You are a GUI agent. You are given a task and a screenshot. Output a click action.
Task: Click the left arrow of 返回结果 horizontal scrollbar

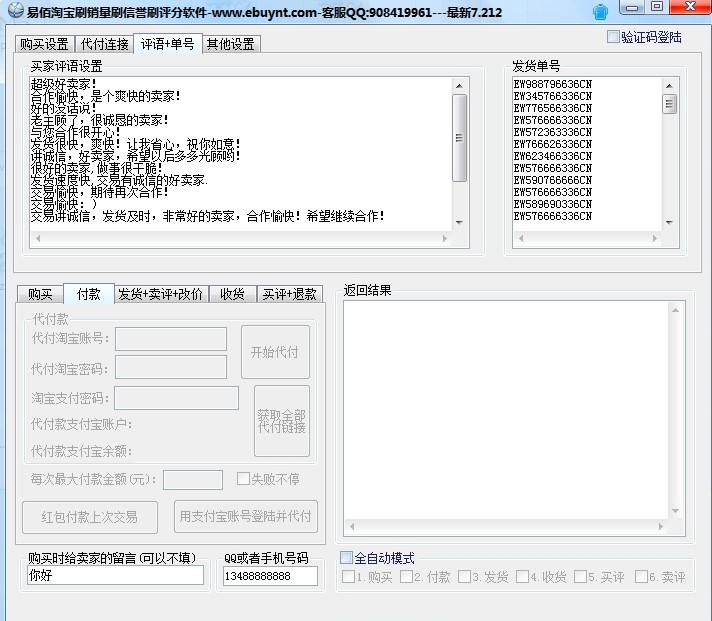pos(352,527)
